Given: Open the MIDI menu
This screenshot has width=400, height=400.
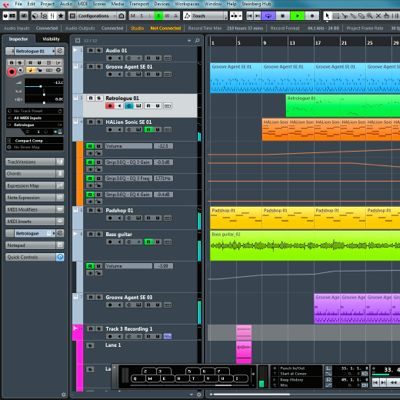Looking at the screenshot, I should click(82, 4).
